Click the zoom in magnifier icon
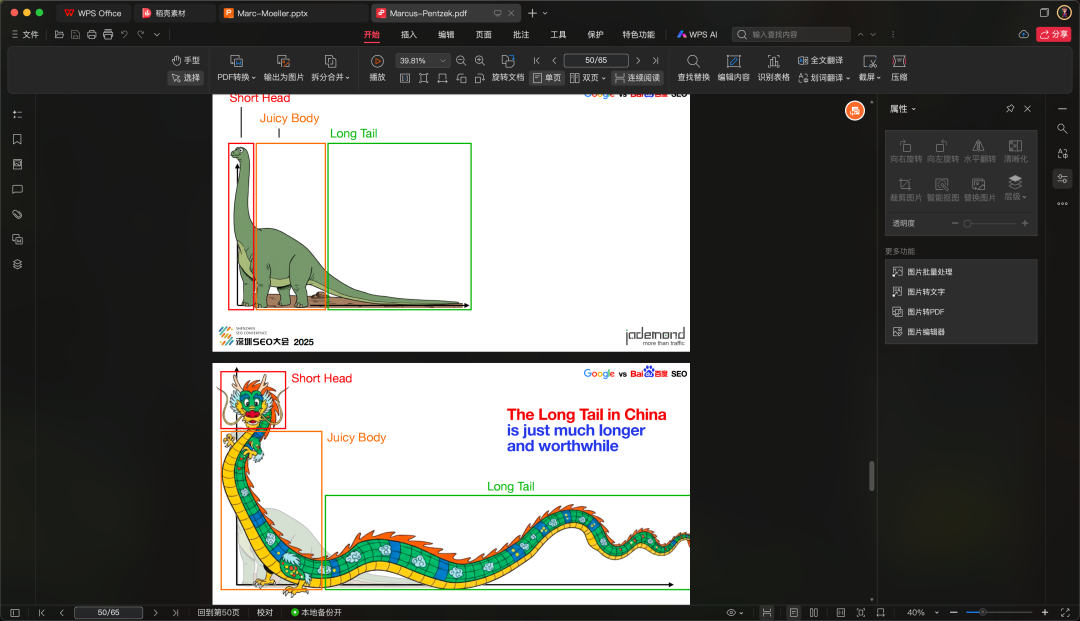 pos(480,61)
